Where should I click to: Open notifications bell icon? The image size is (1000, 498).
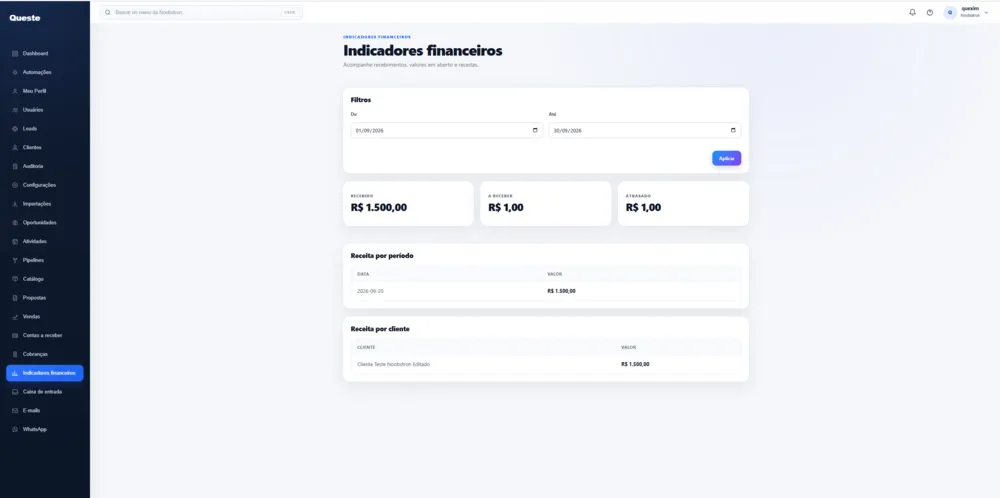912,12
